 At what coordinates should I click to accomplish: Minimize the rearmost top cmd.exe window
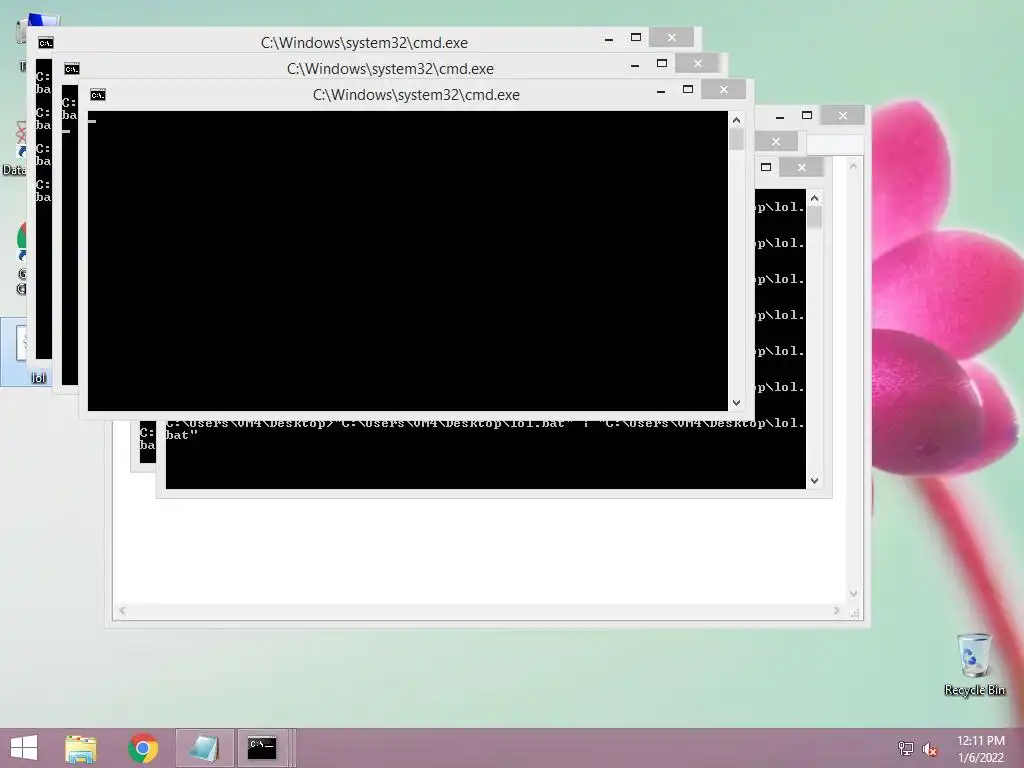[x=609, y=38]
